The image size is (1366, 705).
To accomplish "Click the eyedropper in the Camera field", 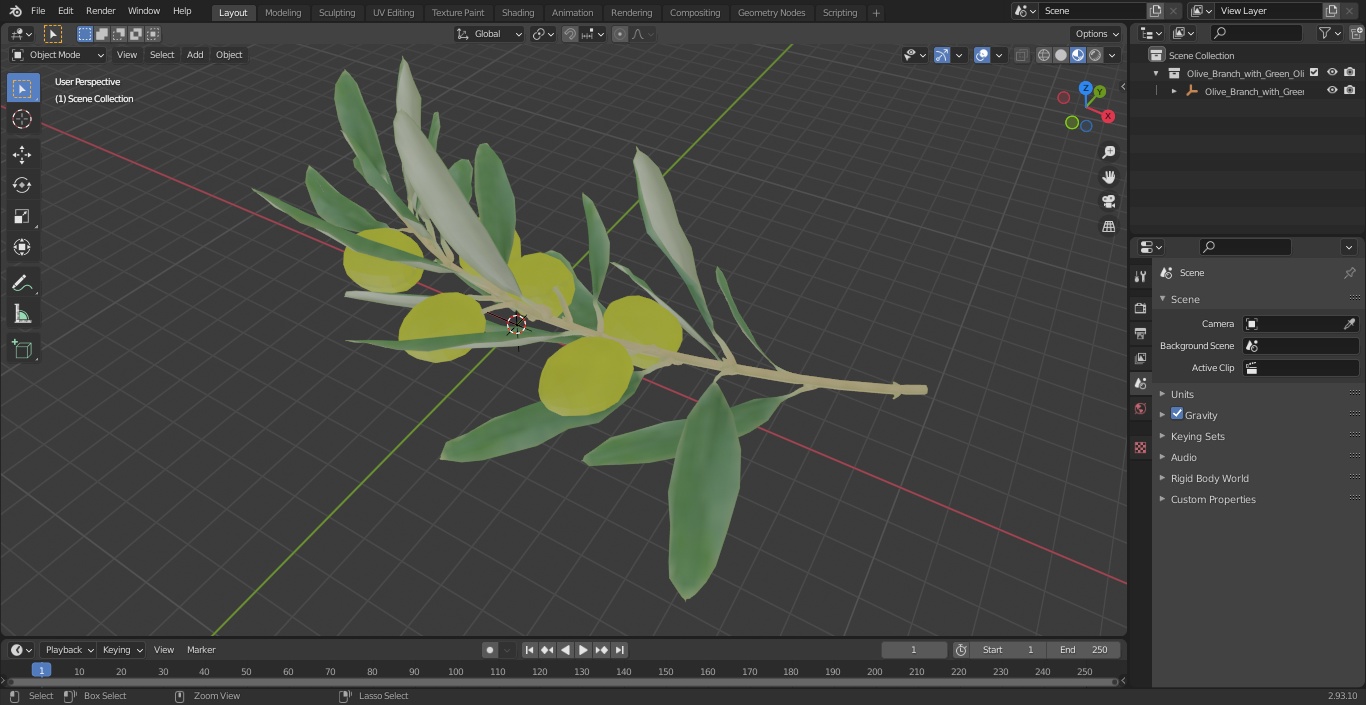I will pyautogui.click(x=1349, y=324).
